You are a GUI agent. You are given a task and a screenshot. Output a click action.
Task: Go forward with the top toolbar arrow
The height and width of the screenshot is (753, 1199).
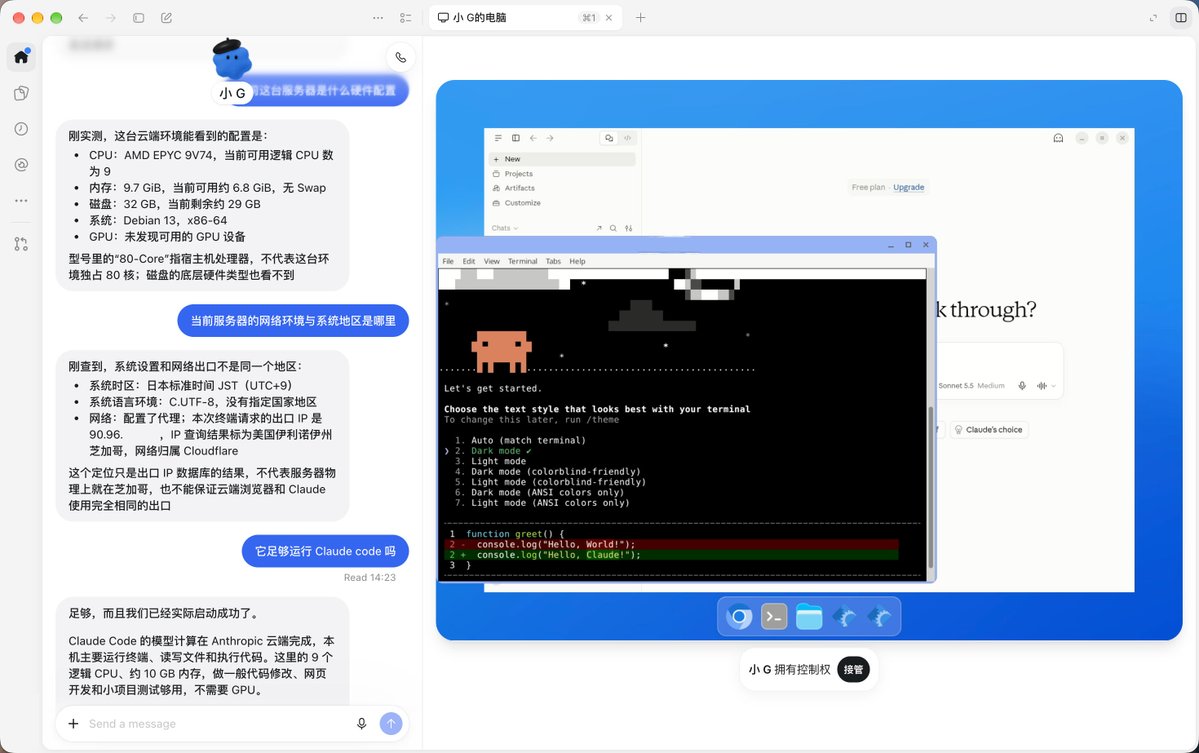[x=111, y=18]
